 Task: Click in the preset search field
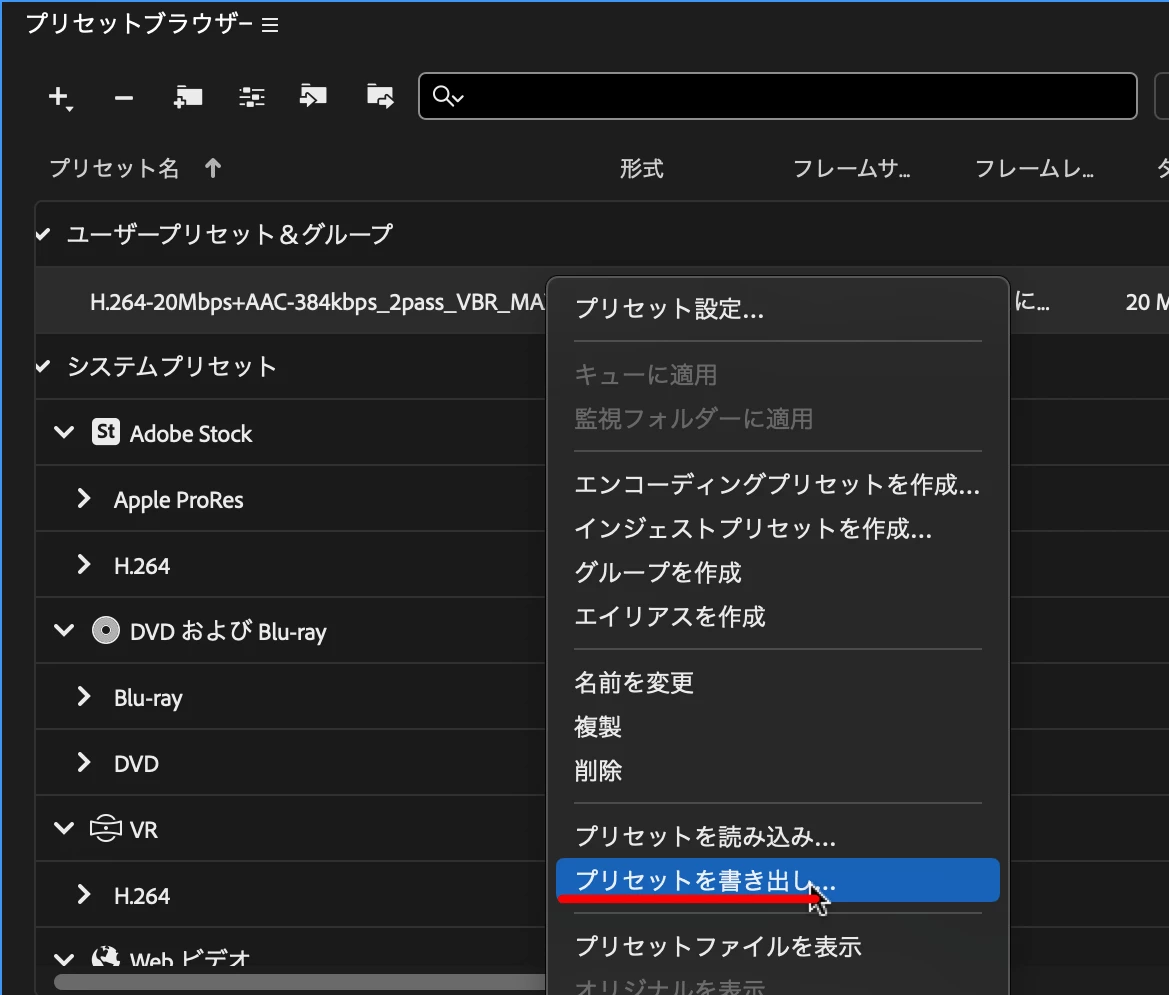pyautogui.click(x=778, y=96)
